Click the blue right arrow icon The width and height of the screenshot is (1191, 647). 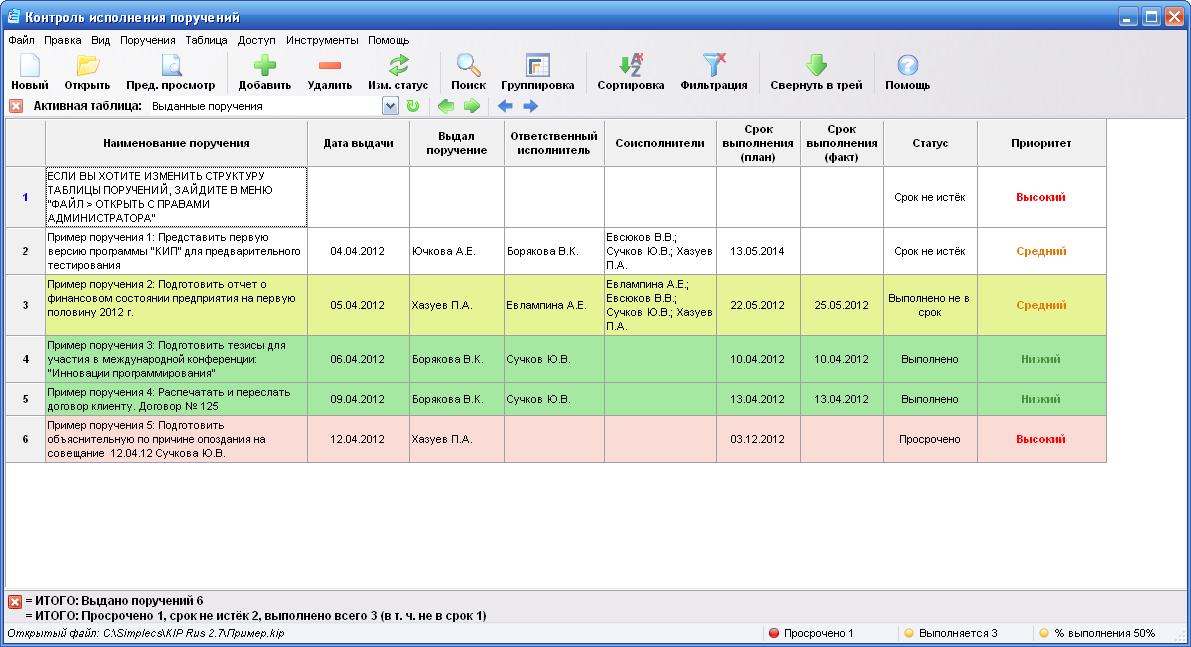tap(530, 106)
